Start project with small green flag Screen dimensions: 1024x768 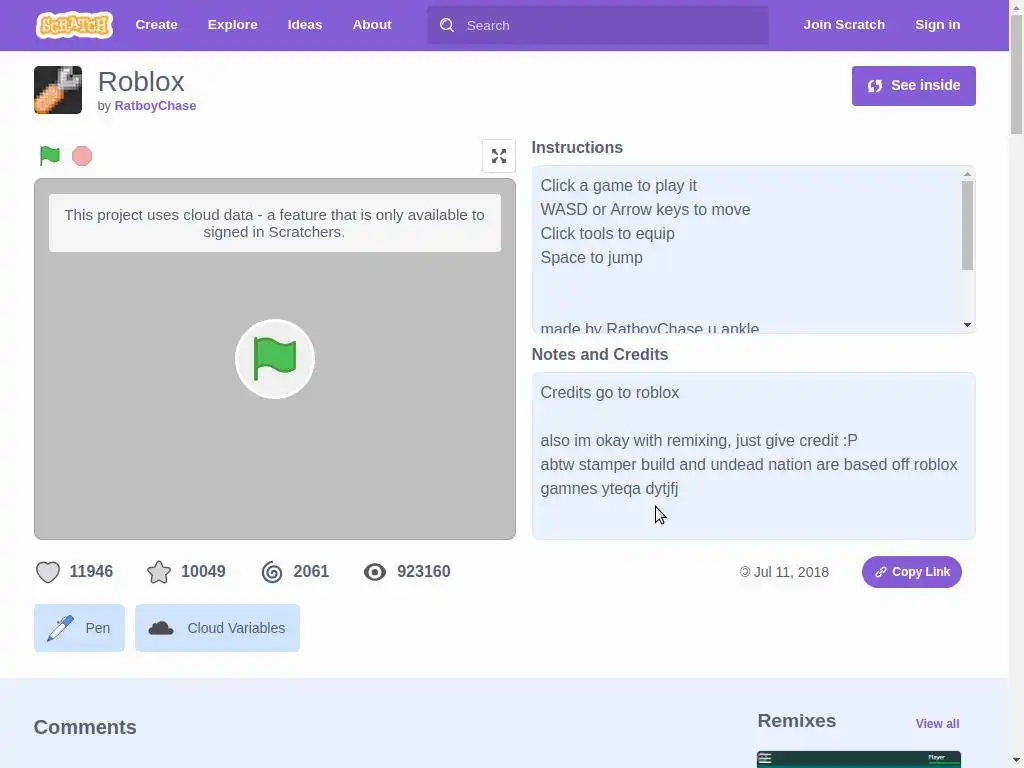tap(50, 155)
